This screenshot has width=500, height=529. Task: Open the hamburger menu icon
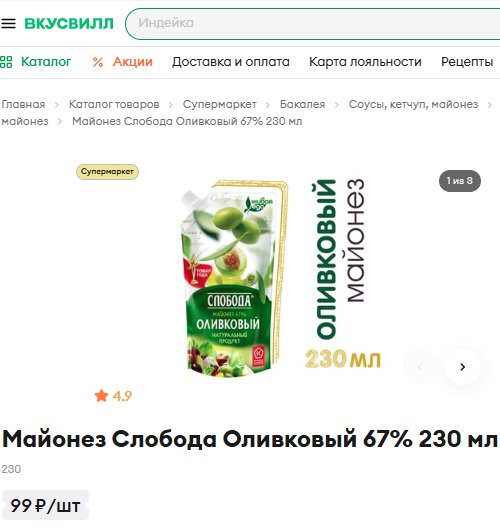pos(8,23)
